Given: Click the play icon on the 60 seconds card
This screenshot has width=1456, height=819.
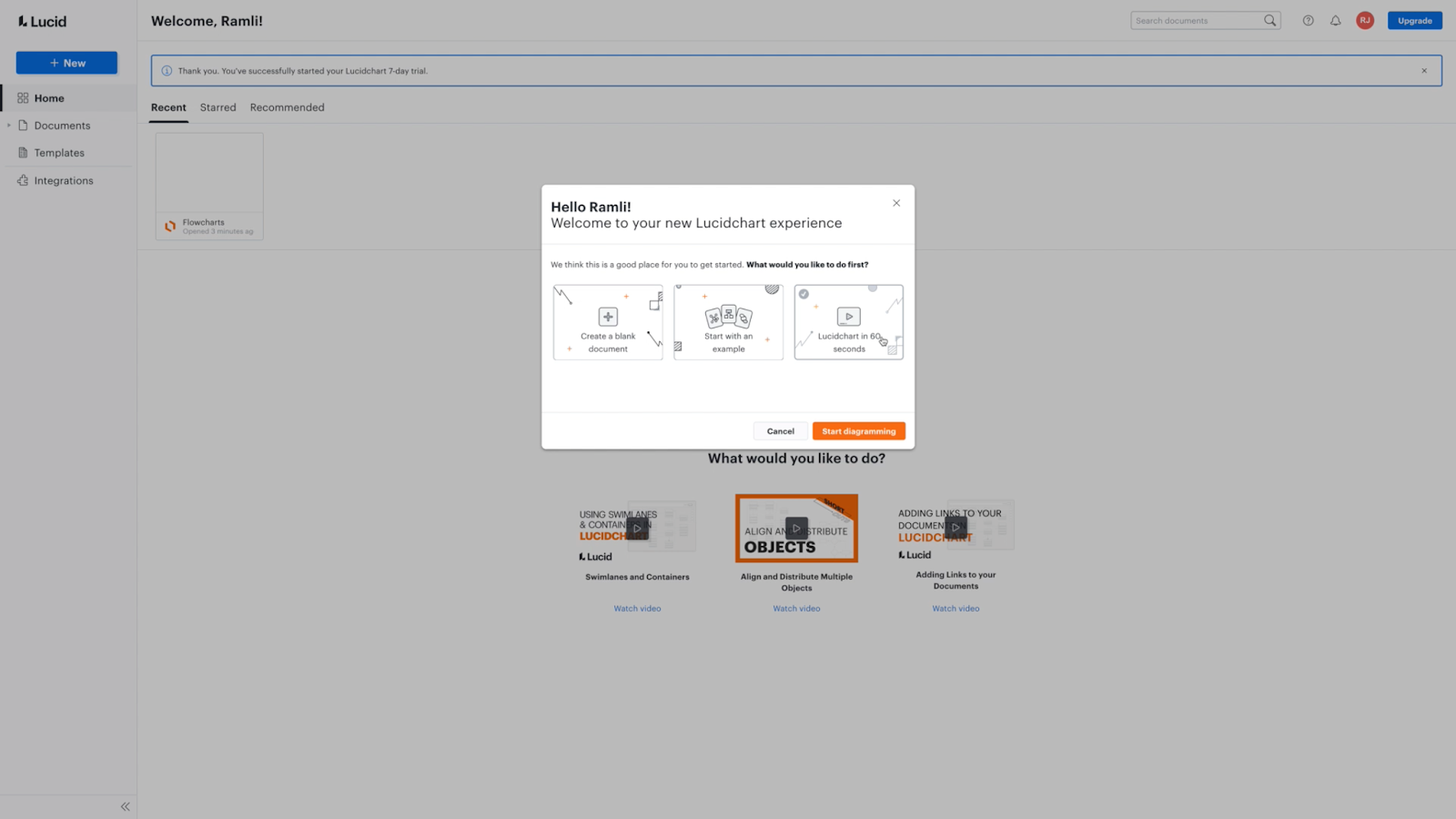Looking at the screenshot, I should (x=848, y=317).
